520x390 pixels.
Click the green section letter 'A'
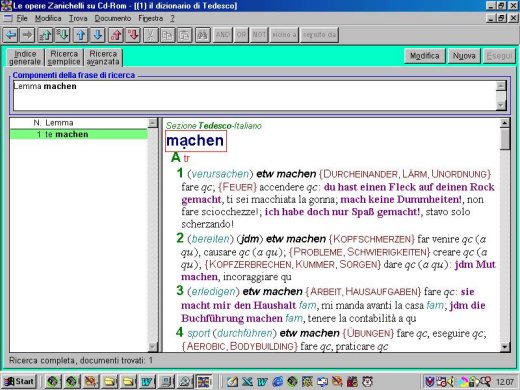[x=176, y=157]
